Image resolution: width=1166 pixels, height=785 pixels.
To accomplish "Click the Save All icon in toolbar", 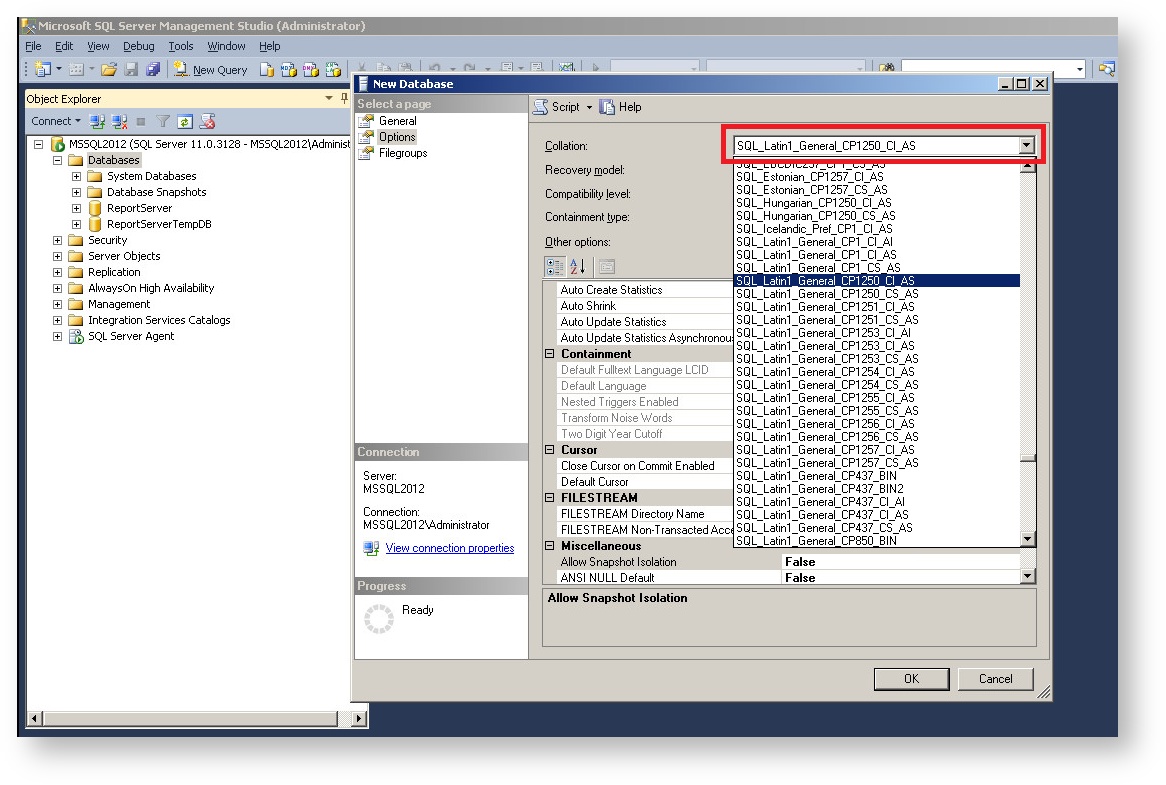I will [153, 70].
